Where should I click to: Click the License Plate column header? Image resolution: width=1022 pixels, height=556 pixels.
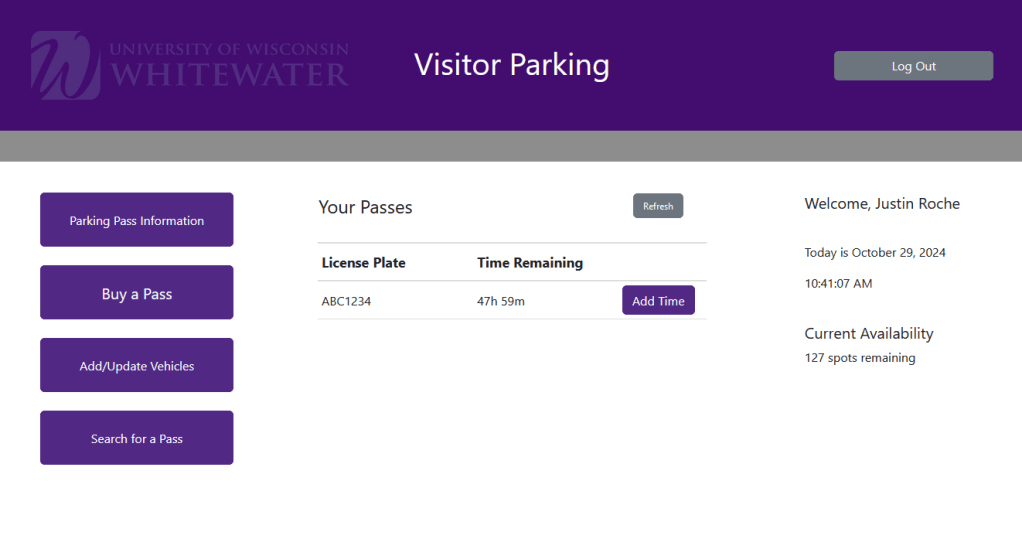tap(364, 263)
